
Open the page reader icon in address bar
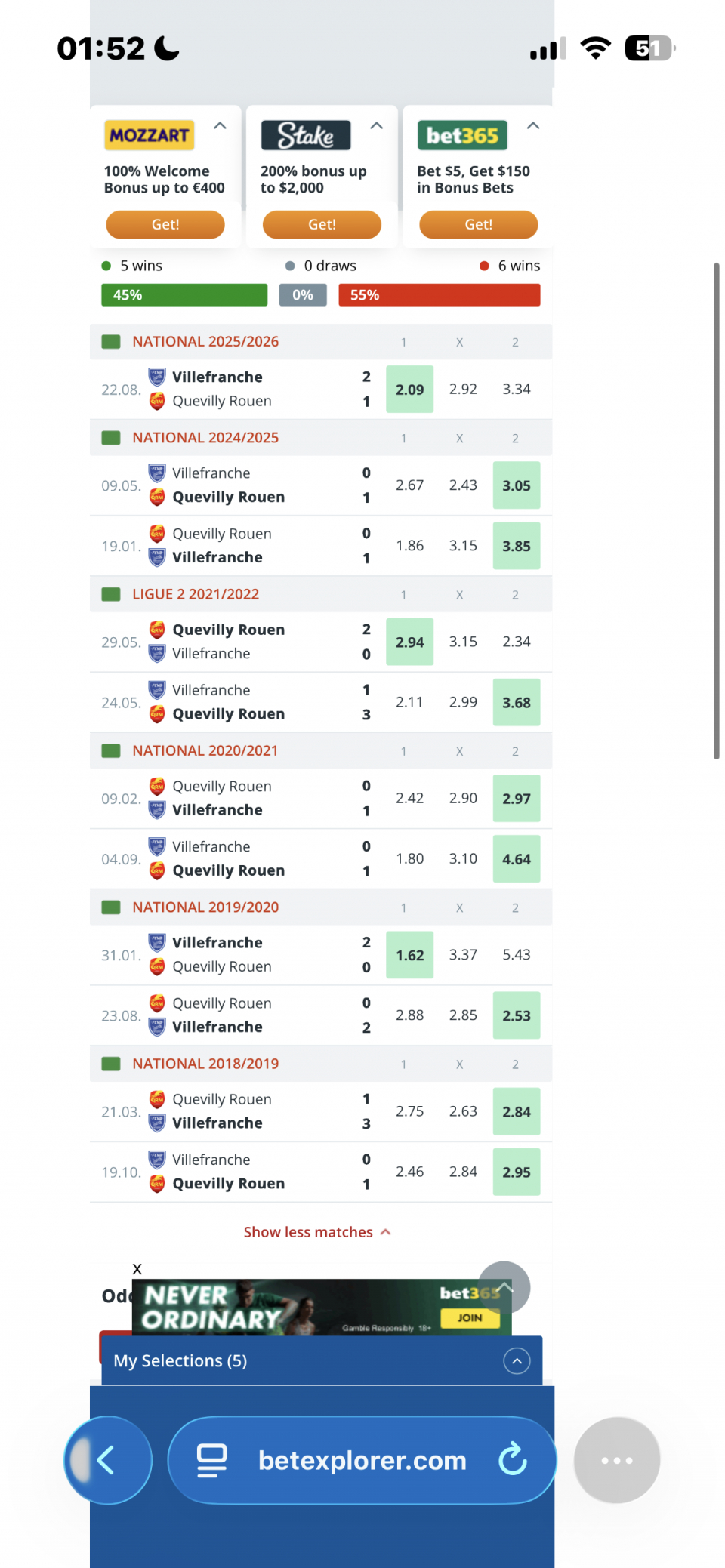[x=211, y=1460]
